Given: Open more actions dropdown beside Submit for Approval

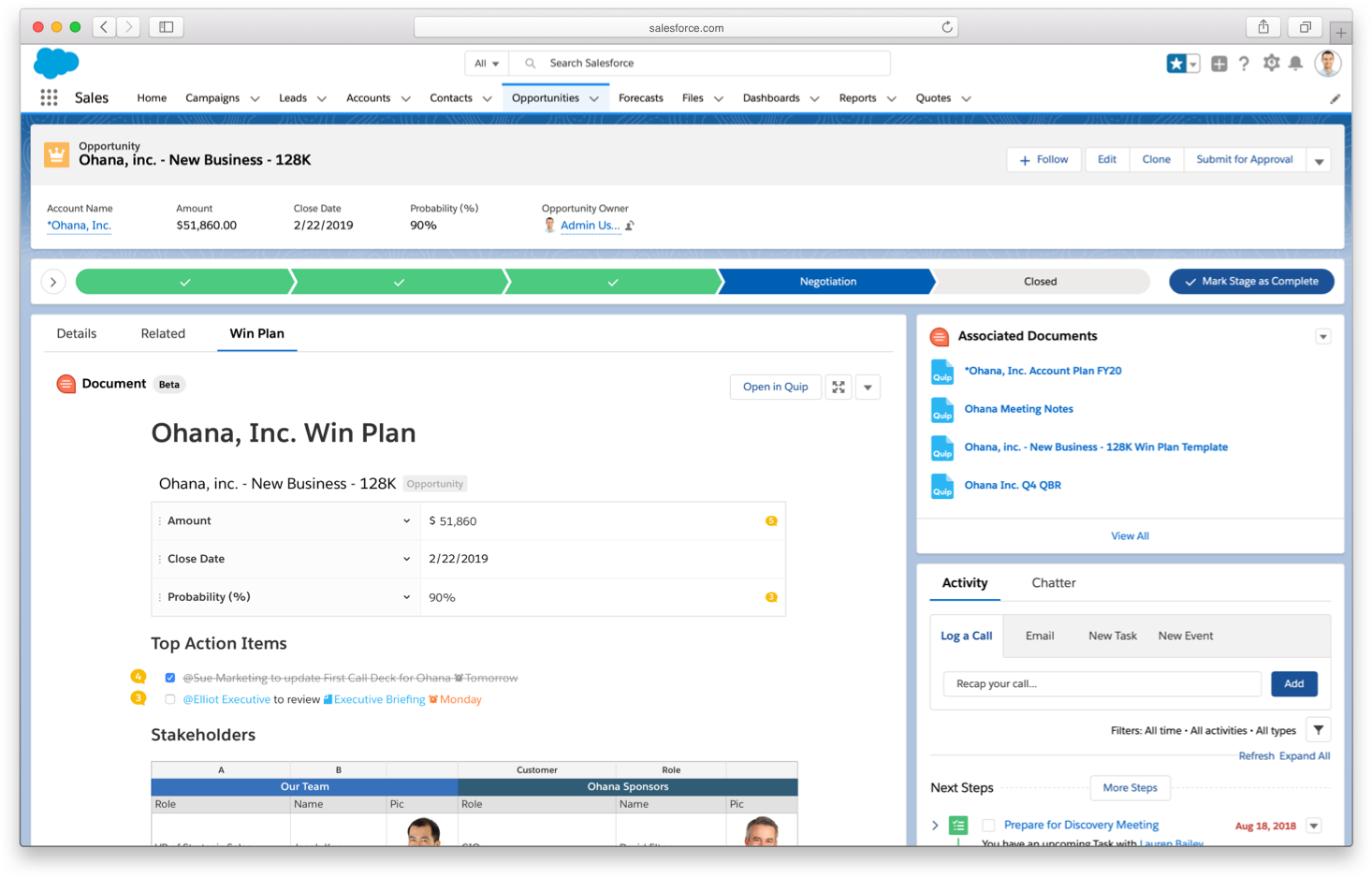Looking at the screenshot, I should pyautogui.click(x=1319, y=161).
